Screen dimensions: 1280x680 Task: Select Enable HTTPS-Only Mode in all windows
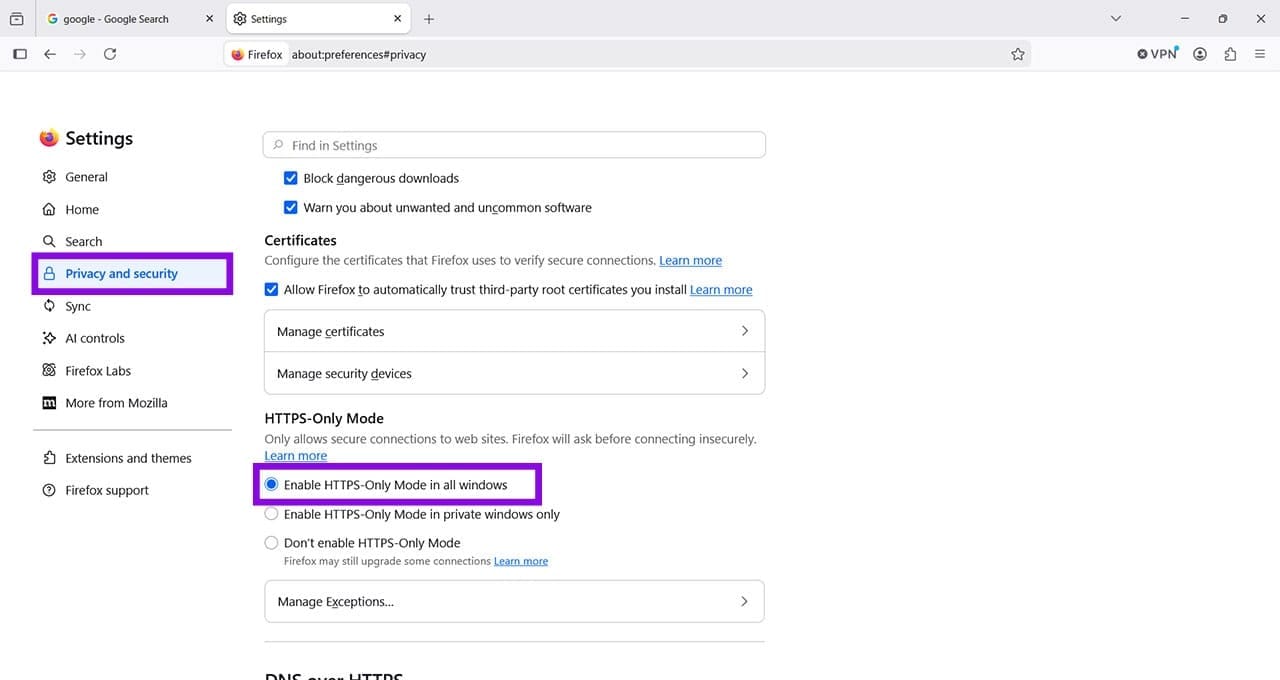[271, 484]
